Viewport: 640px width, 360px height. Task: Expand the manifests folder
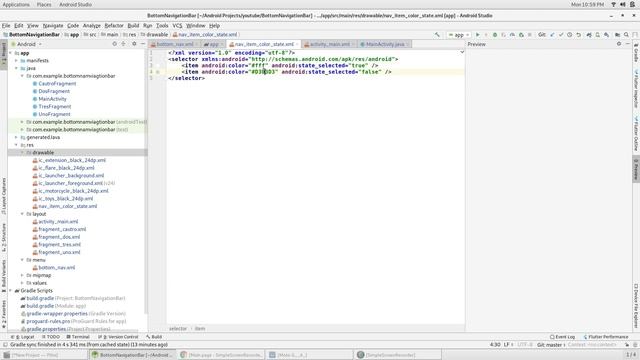click(x=16, y=60)
